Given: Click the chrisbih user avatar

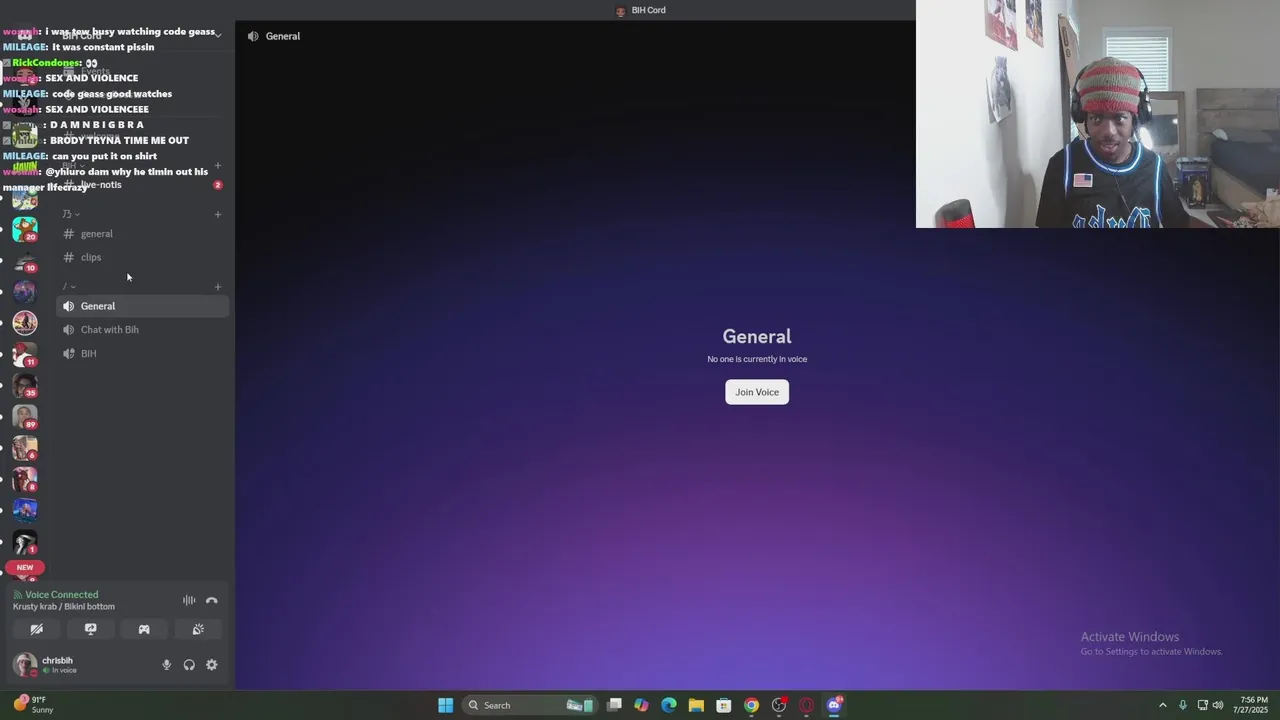Looking at the screenshot, I should coord(25,664).
